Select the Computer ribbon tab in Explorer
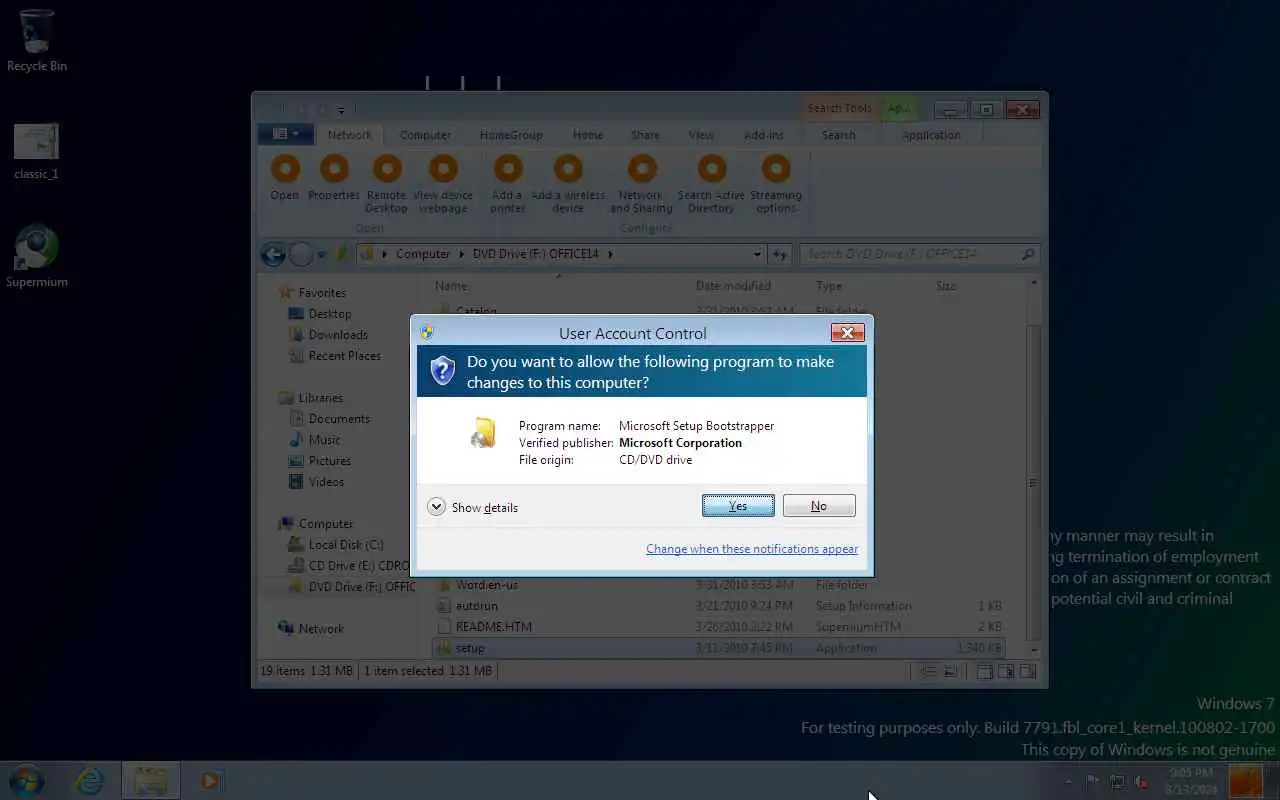The height and width of the screenshot is (800, 1280). coord(425,135)
